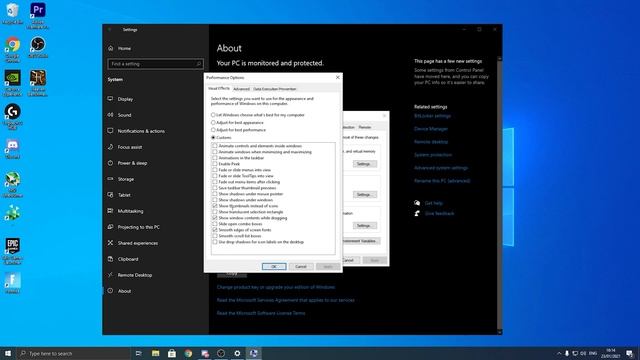This screenshot has height=360, width=640.
Task: Open the Advanced system settings link
Action: tap(441, 168)
